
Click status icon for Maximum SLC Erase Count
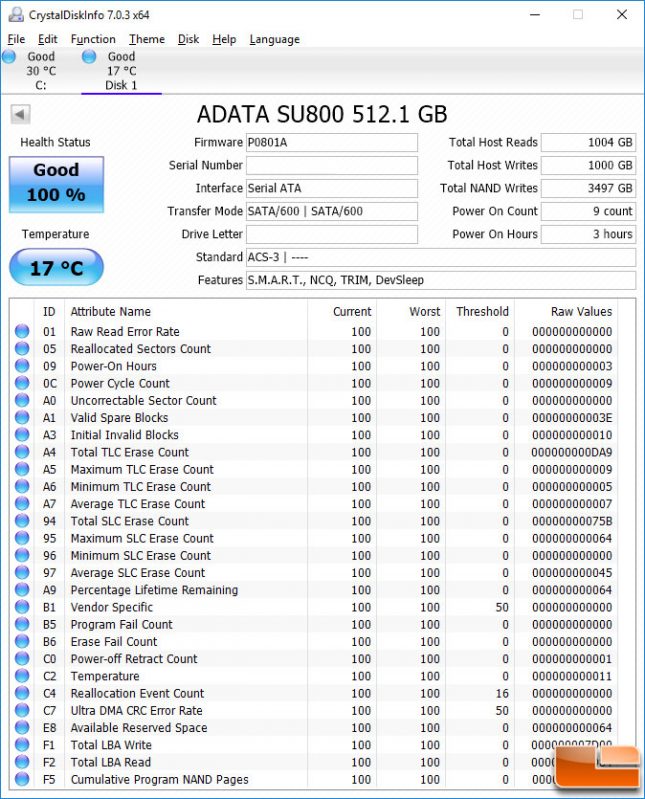[x=22, y=538]
